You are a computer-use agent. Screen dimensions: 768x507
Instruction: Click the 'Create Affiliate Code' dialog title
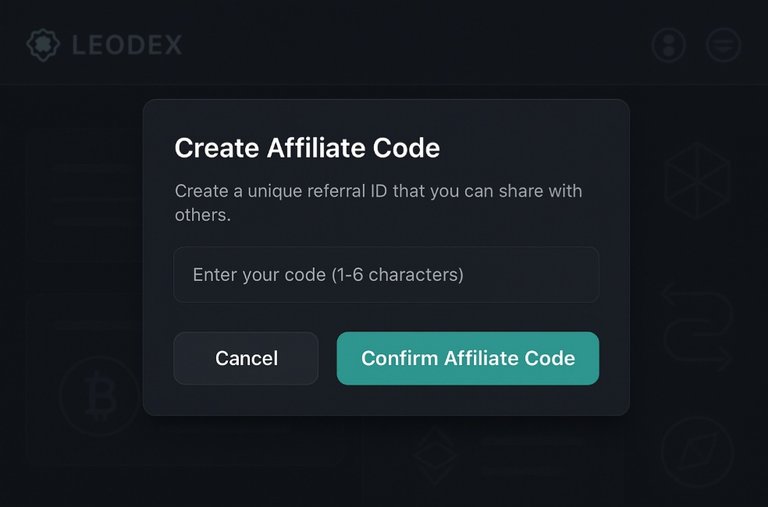307,147
